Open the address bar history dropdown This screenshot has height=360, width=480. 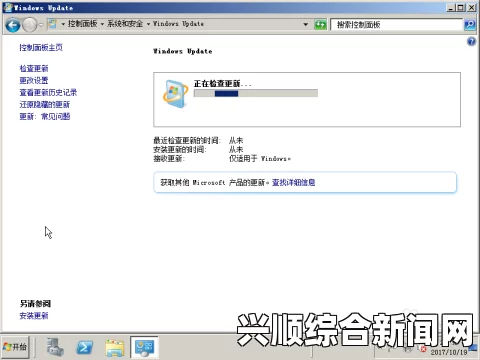(305, 24)
